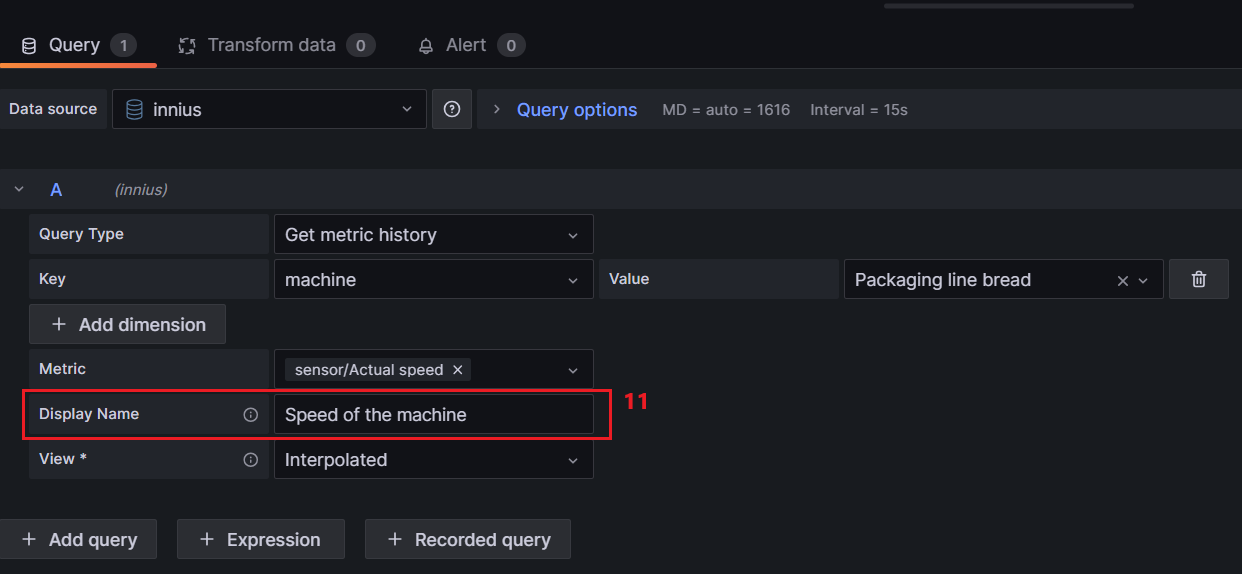Open the Packaging line bread value dropdown

pyautogui.click(x=1143, y=281)
